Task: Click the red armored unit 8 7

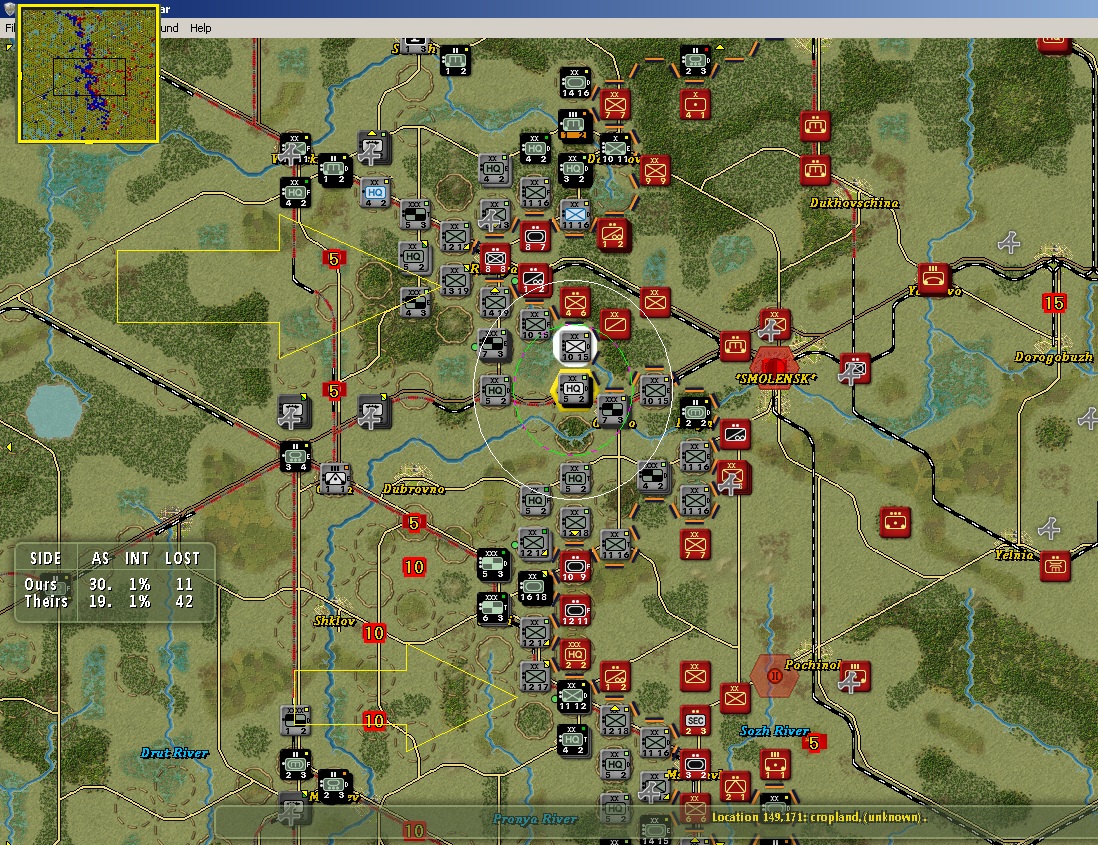Action: [535, 237]
